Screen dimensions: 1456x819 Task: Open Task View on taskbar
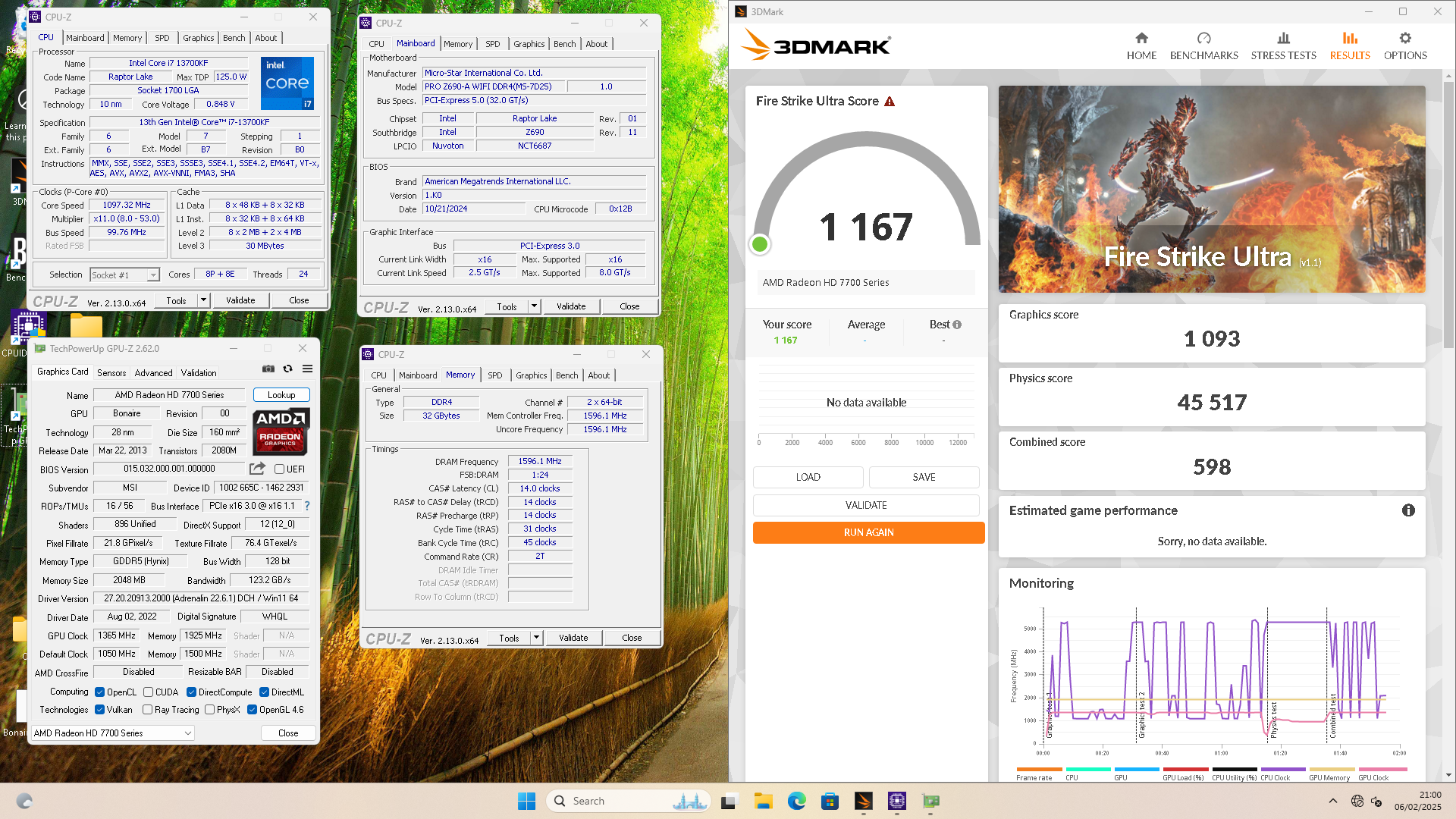(x=729, y=801)
